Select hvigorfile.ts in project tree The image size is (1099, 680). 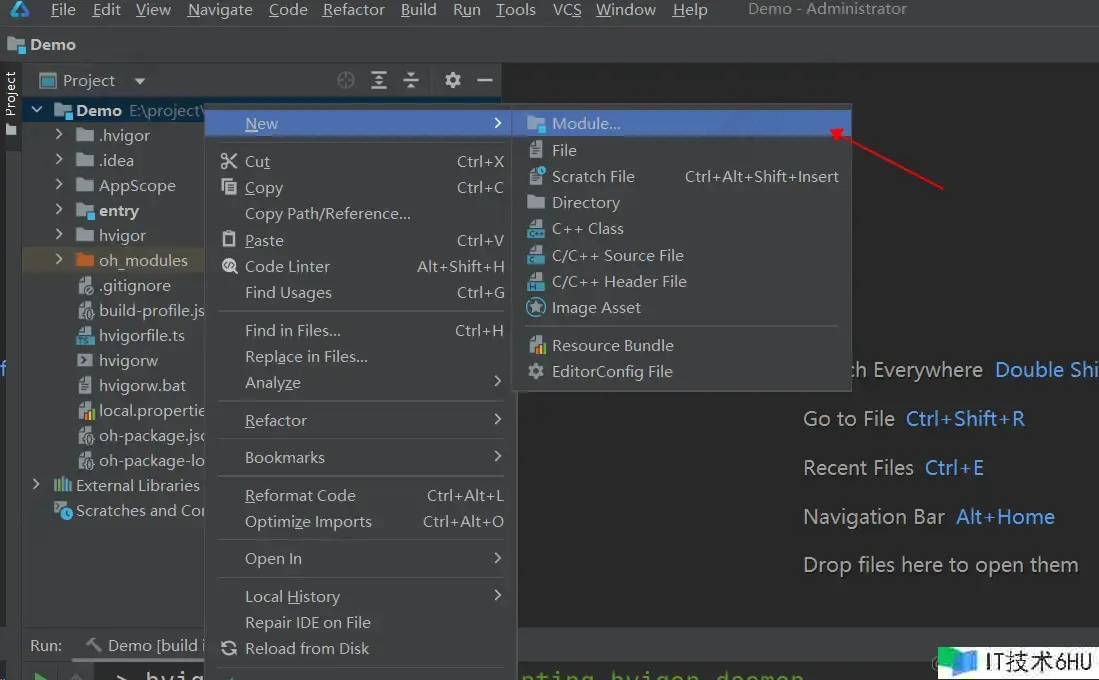[141, 336]
